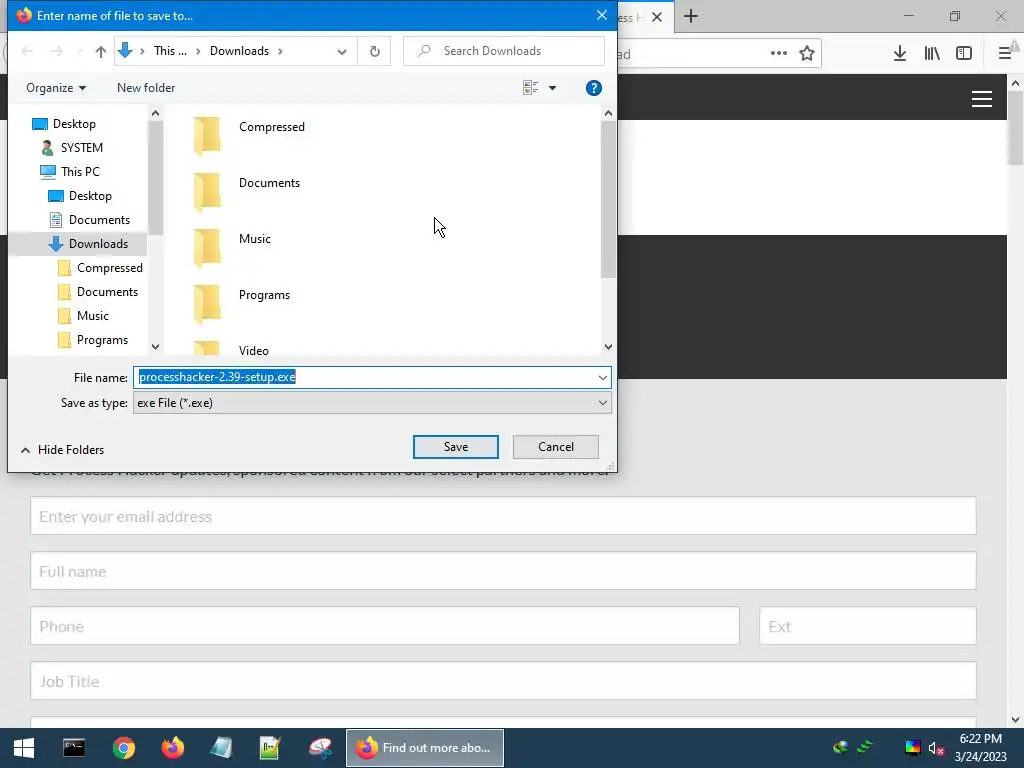Refresh the Downloads folder listing

click(x=374, y=51)
